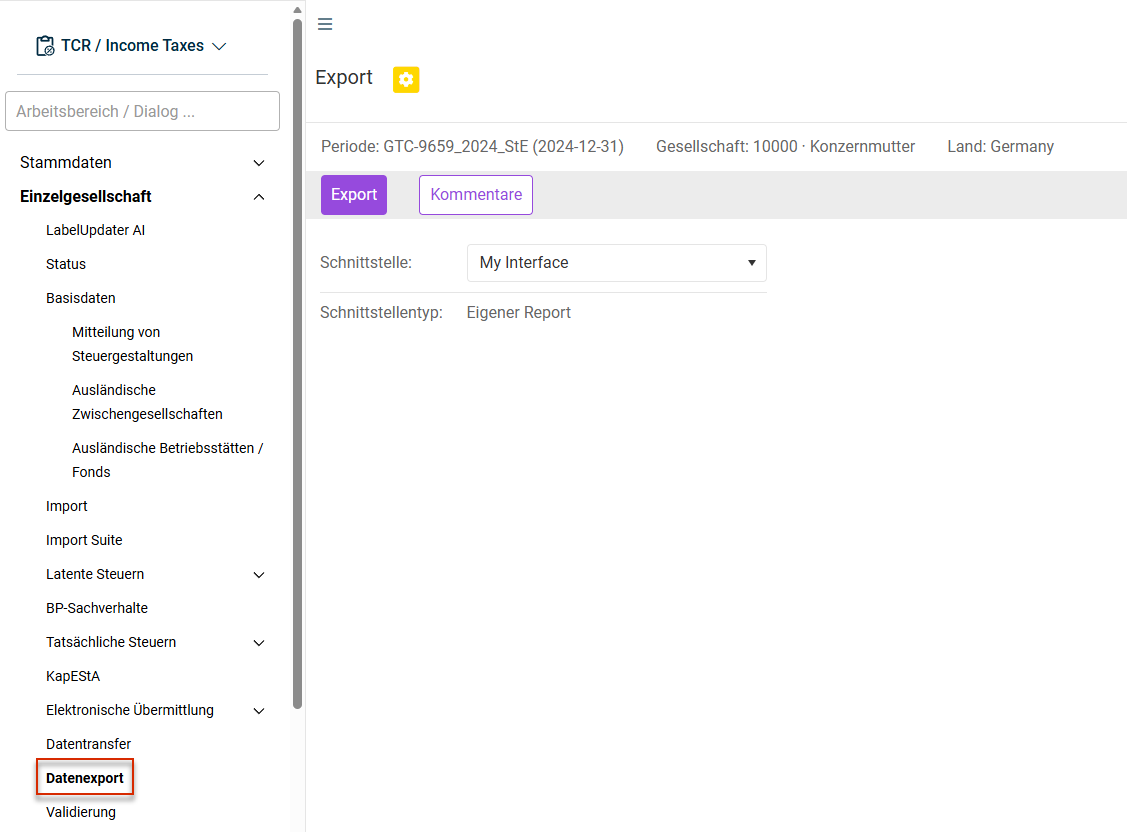Expand the Tatsächliche Steuern submenu
The width and height of the screenshot is (1127, 832).
pos(259,643)
